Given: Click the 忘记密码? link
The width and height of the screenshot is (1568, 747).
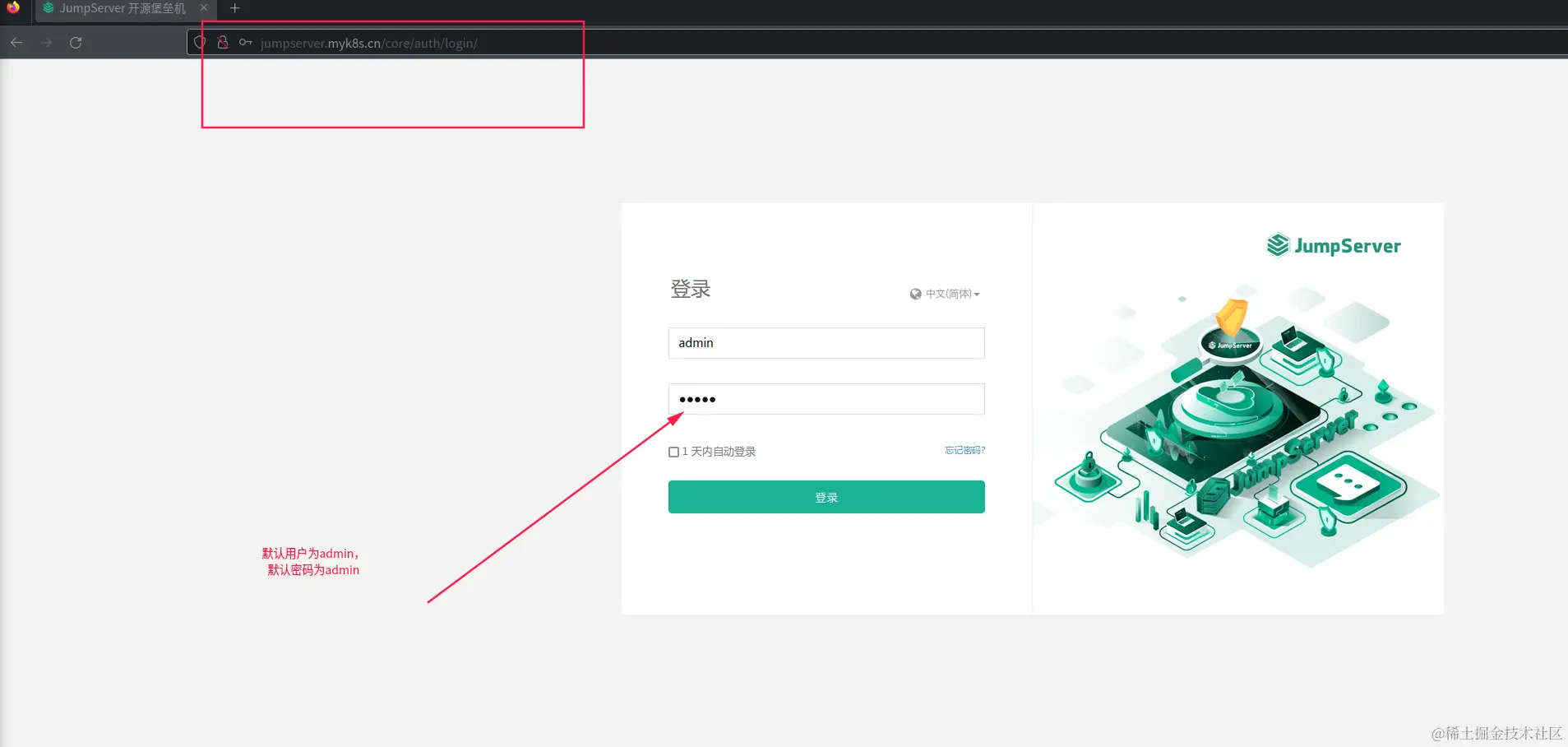Looking at the screenshot, I should (964, 450).
